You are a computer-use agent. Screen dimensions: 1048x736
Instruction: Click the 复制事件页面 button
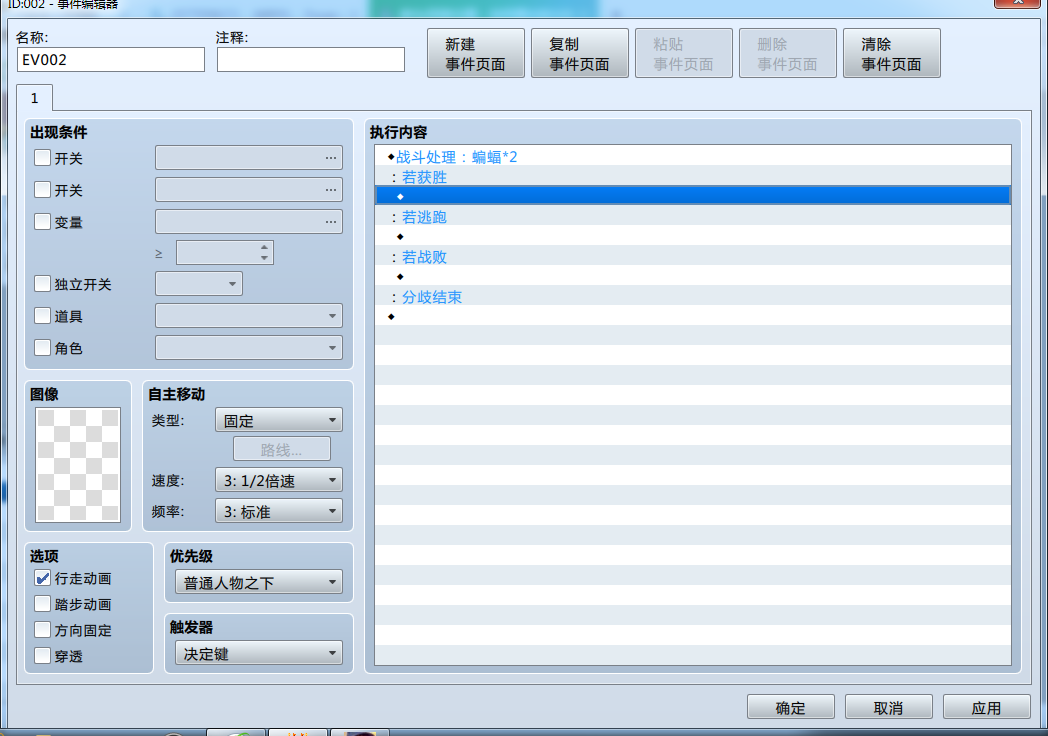pyautogui.click(x=579, y=53)
